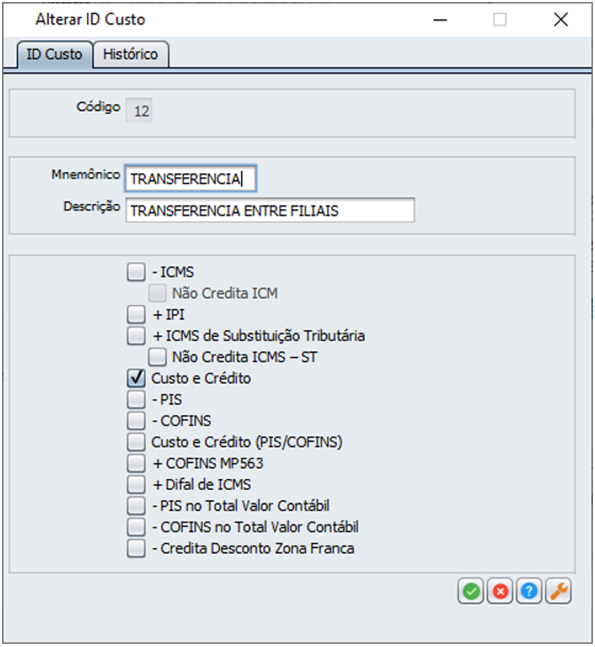Toggle Custo e Crédito (PIS/COFINS) checkbox
The width and height of the screenshot is (595, 647).
tap(136, 442)
